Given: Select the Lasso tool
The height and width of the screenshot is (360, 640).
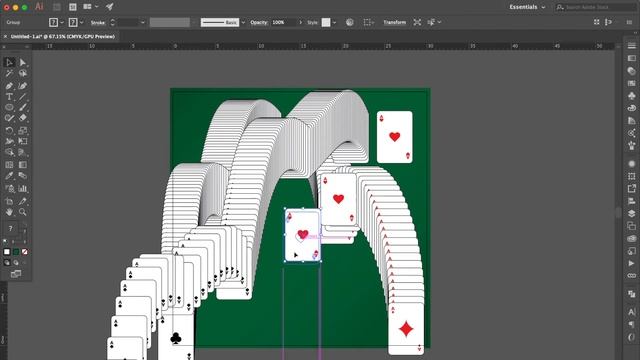Looking at the screenshot, I should pyautogui.click(x=22, y=73).
